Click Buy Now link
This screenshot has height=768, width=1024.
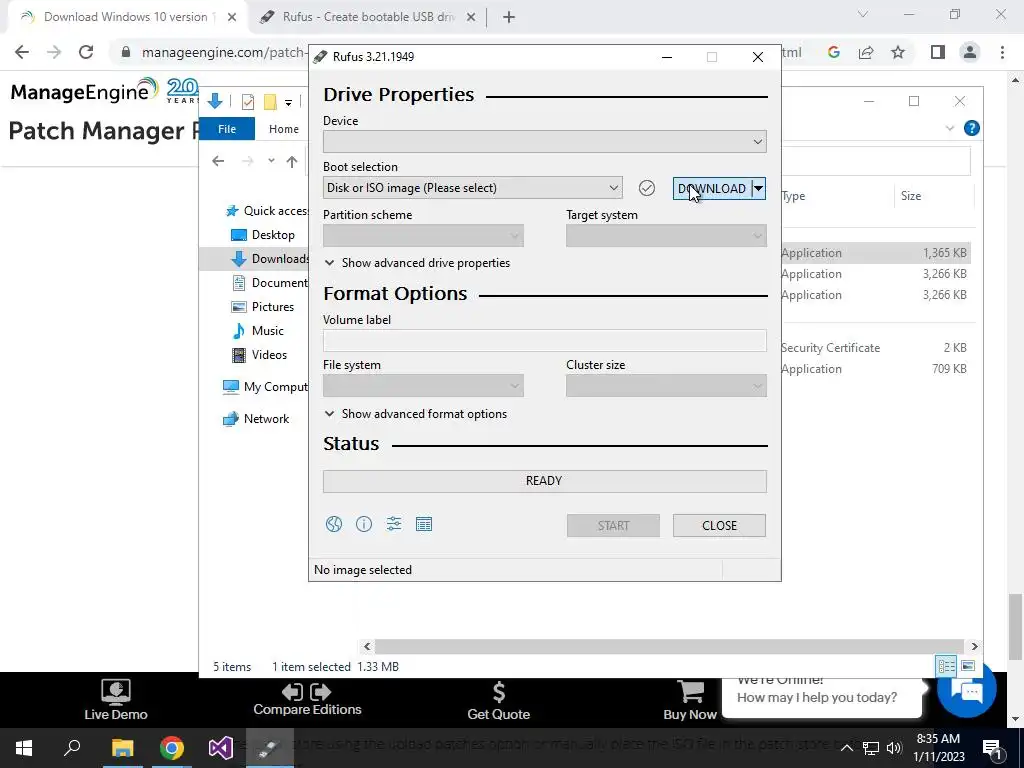coord(690,701)
